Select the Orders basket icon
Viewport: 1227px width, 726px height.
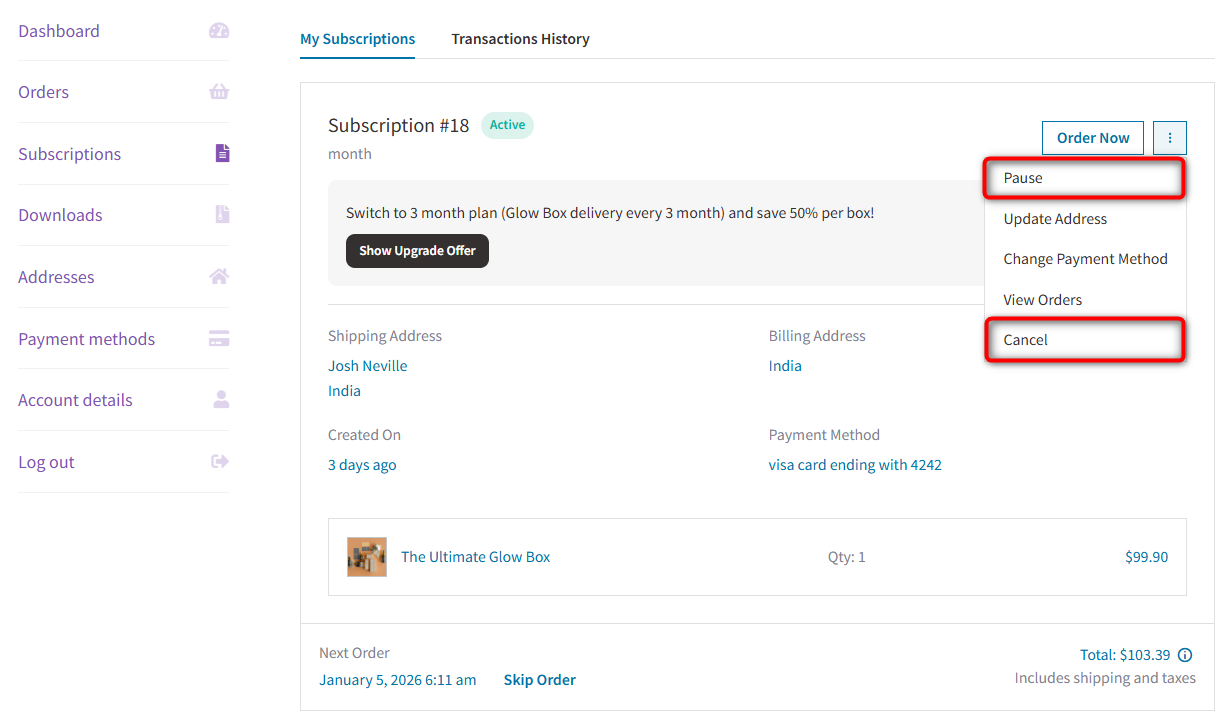218,92
